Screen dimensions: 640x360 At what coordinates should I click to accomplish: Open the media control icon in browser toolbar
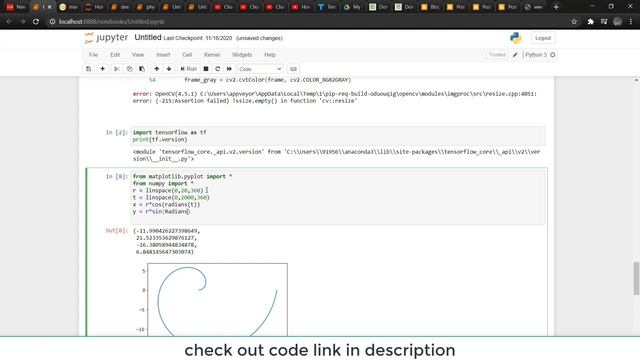coord(604,22)
